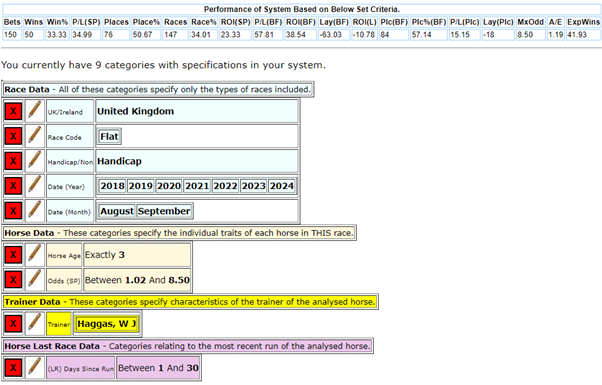Click the Horse Data section header
This screenshot has width=602, height=385.
179,233
